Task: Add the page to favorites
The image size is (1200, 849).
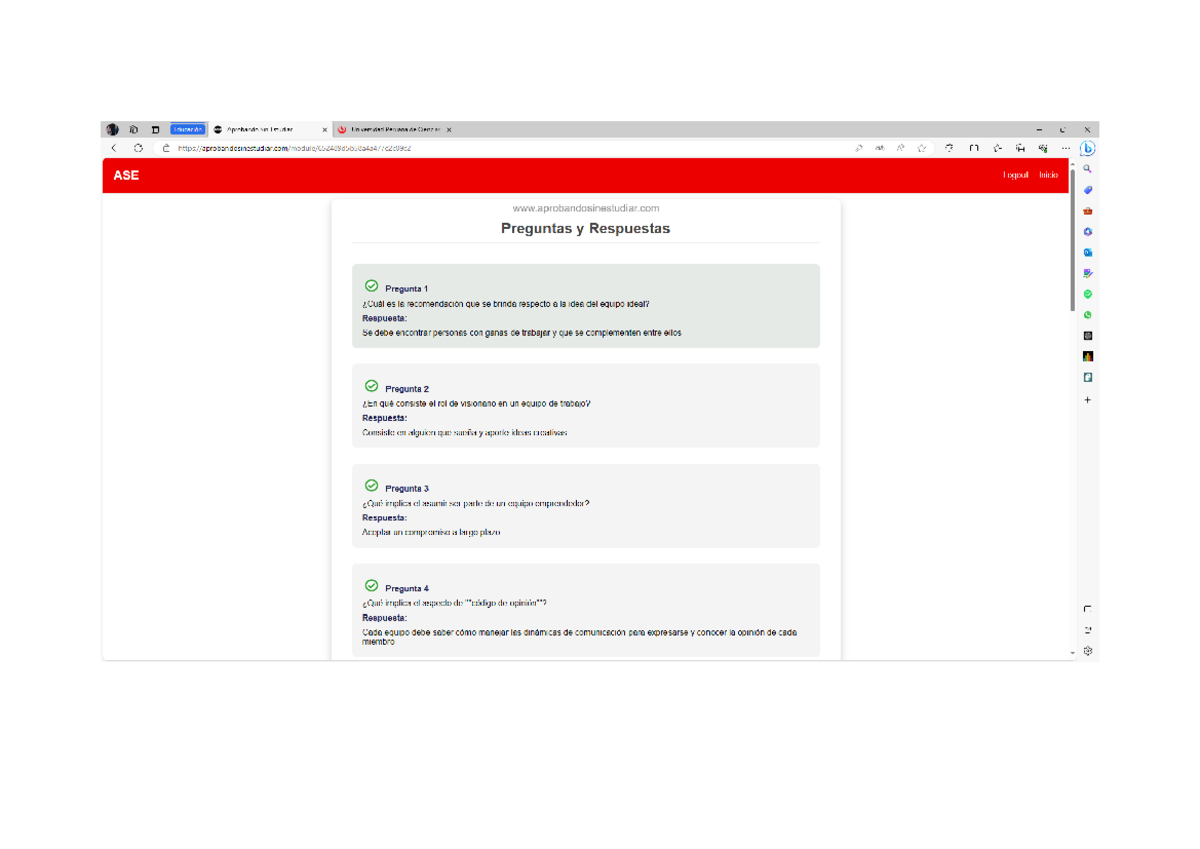Action: [x=920, y=147]
